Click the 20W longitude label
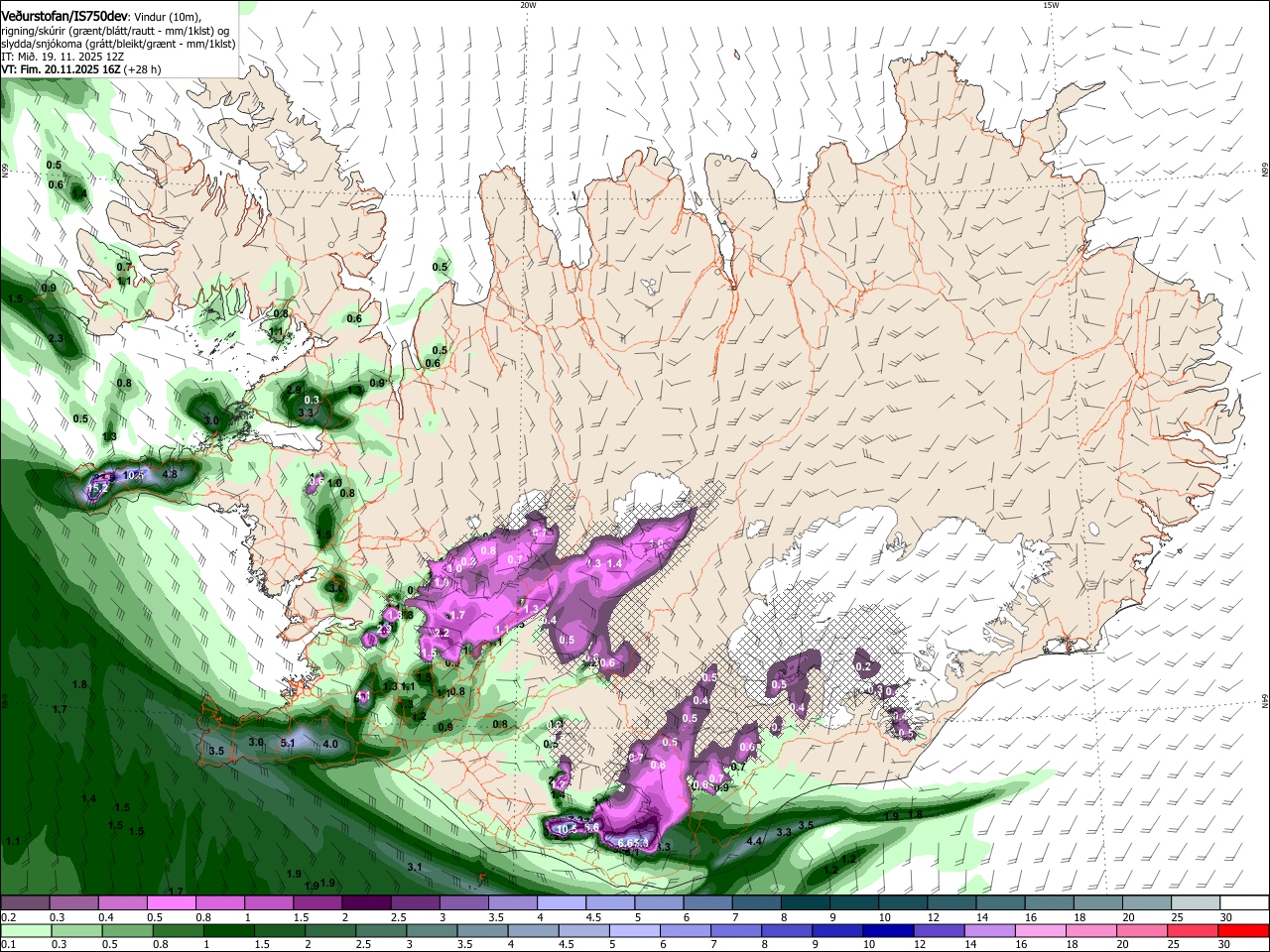This screenshot has height=952, width=1270. (x=528, y=5)
